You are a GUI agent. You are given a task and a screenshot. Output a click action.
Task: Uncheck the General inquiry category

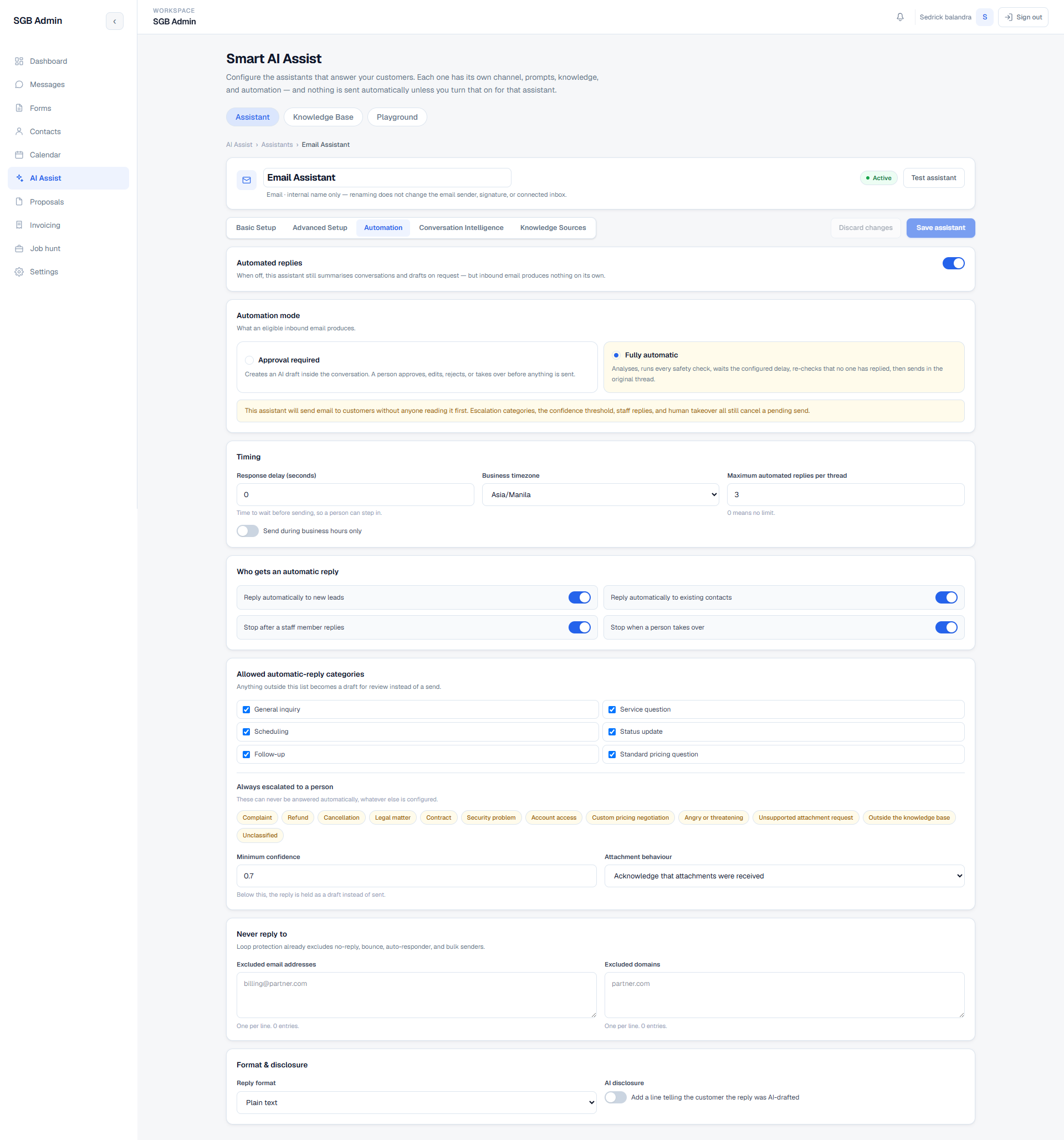tap(247, 709)
